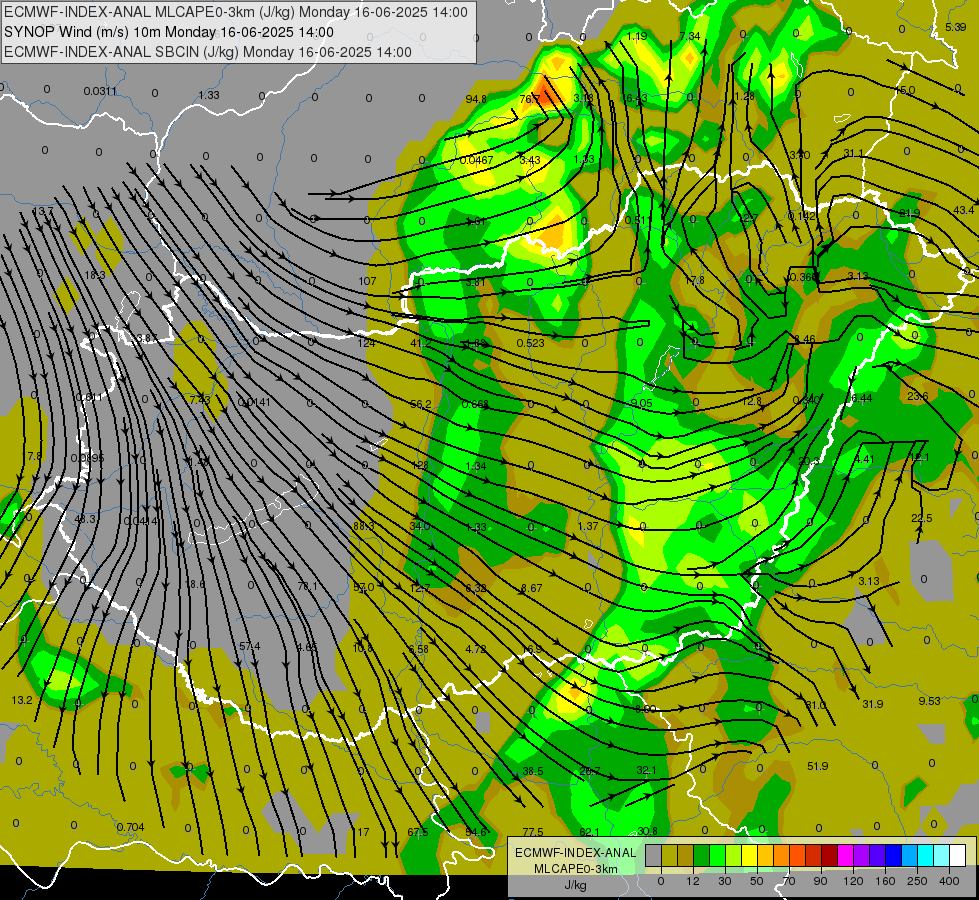Click the map value '0.704'
The height and width of the screenshot is (900, 979).
point(130,827)
